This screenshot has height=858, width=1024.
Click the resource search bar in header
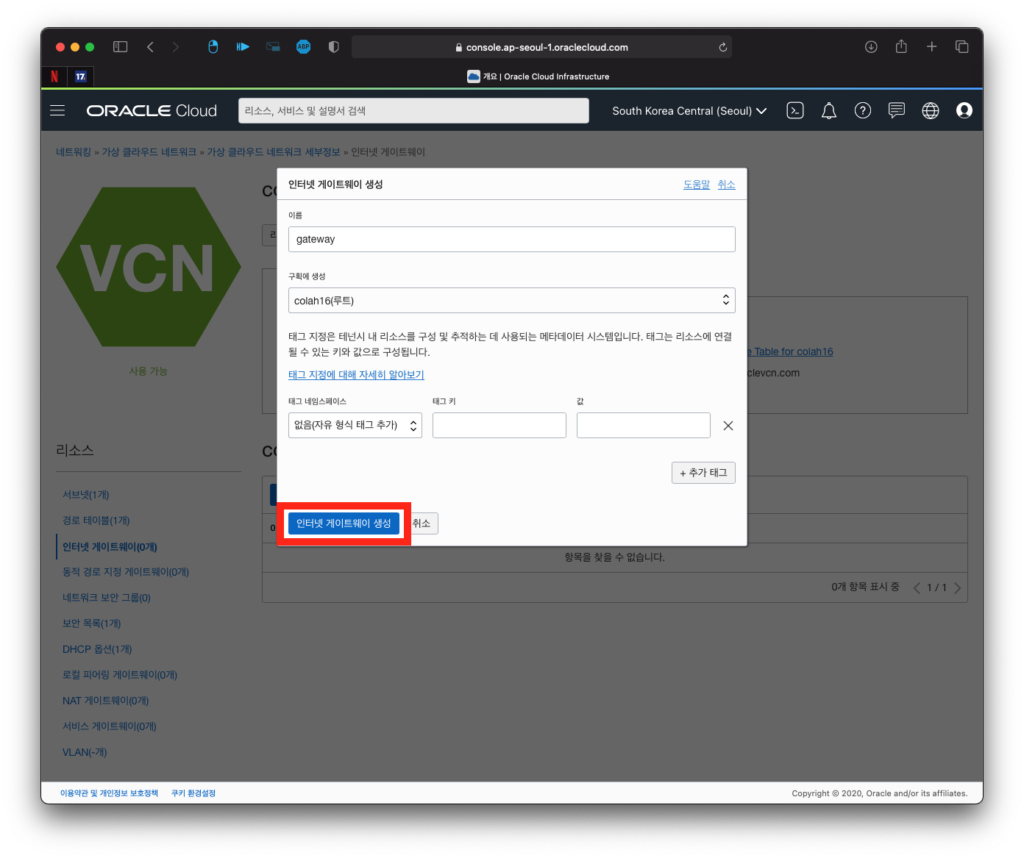click(412, 111)
